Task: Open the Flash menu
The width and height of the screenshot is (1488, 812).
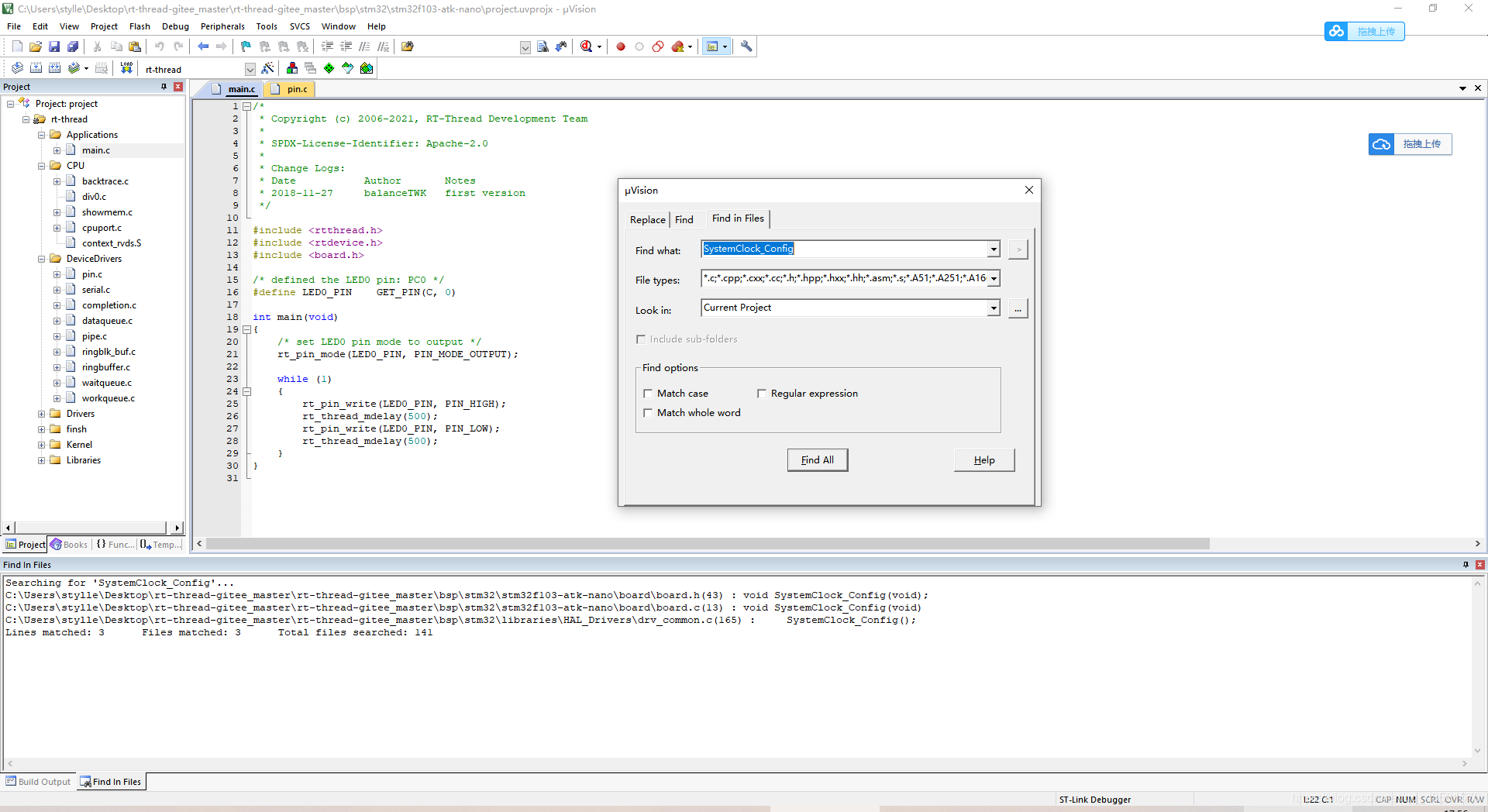Action: pyautogui.click(x=139, y=26)
